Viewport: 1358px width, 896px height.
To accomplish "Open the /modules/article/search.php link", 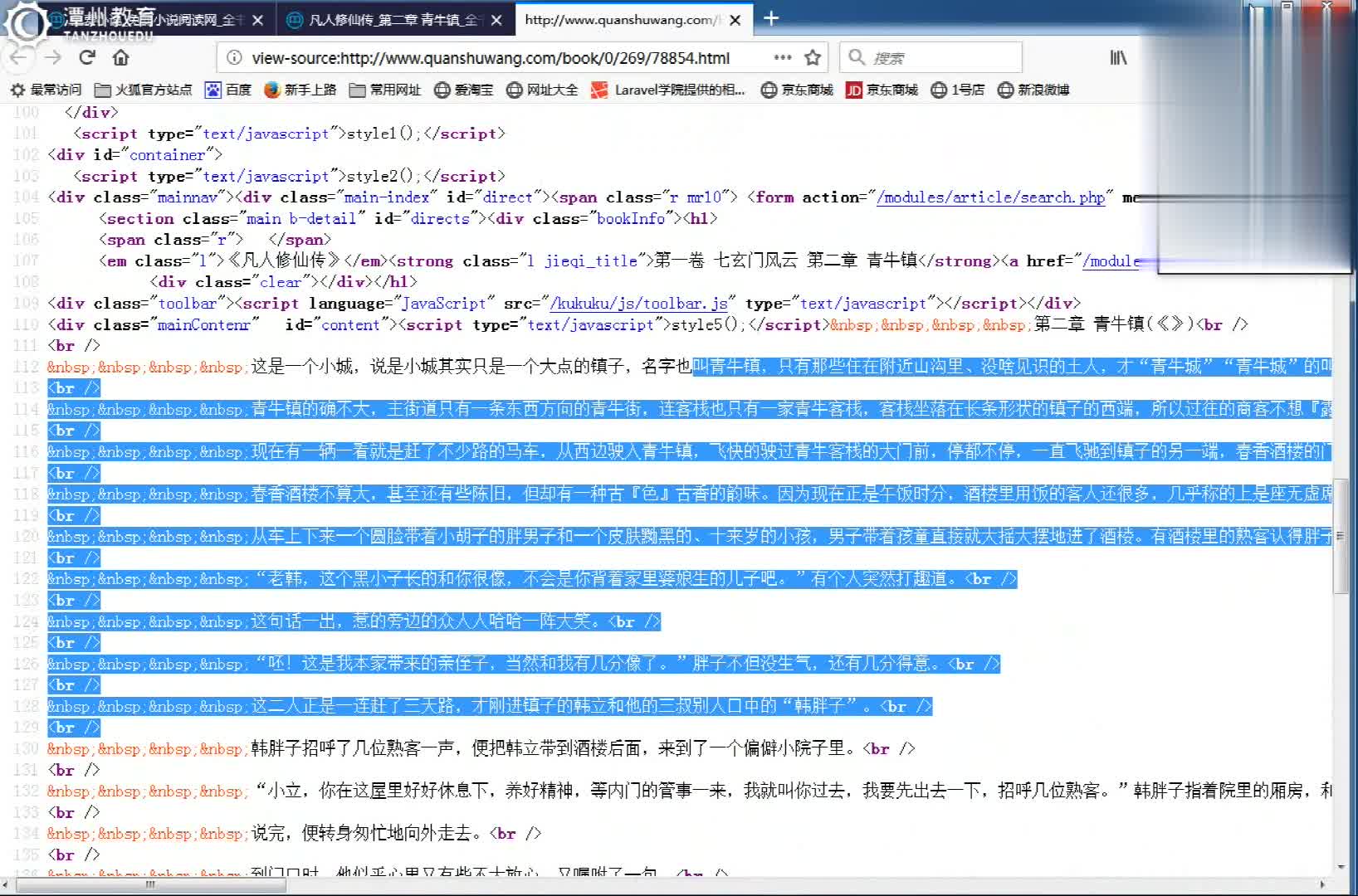I will (x=991, y=197).
